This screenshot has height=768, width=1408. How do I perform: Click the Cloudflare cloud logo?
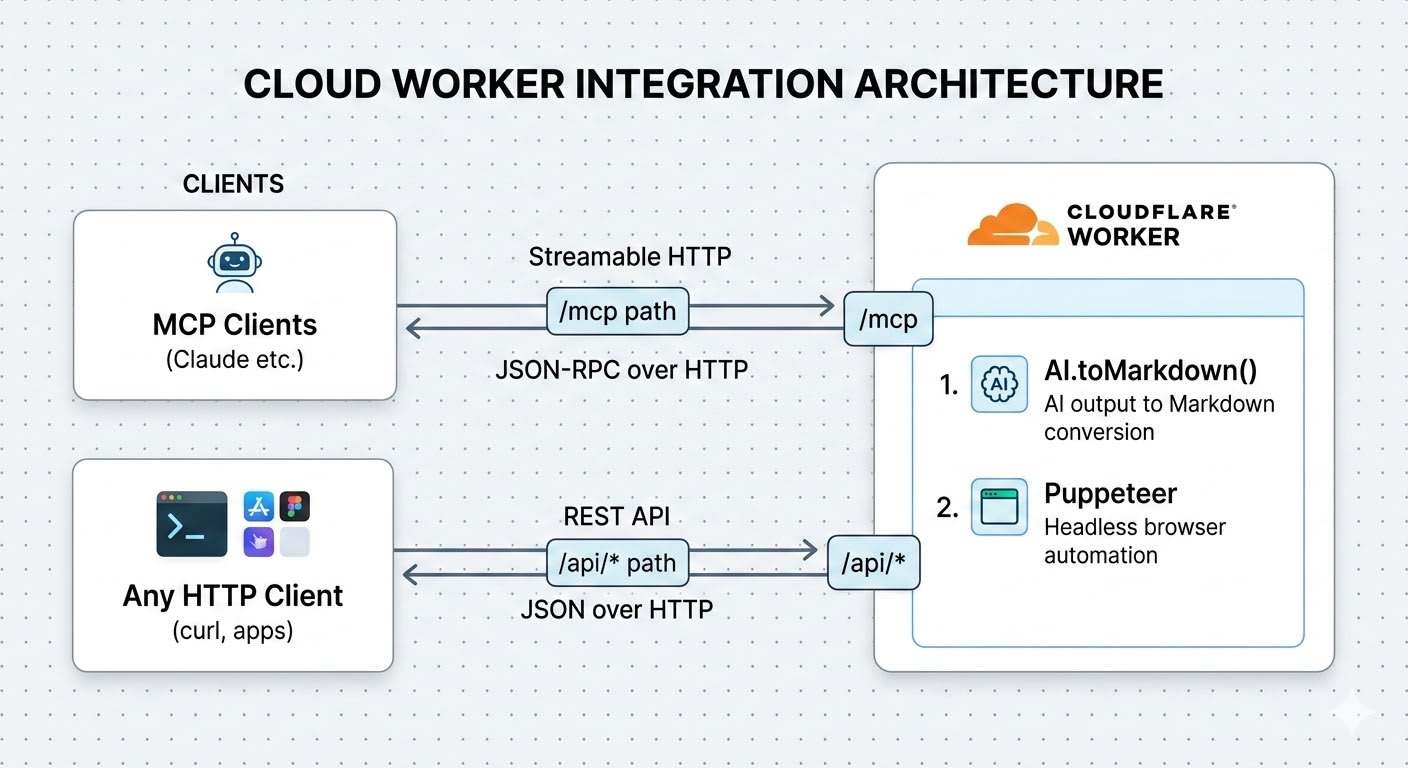(x=1011, y=225)
